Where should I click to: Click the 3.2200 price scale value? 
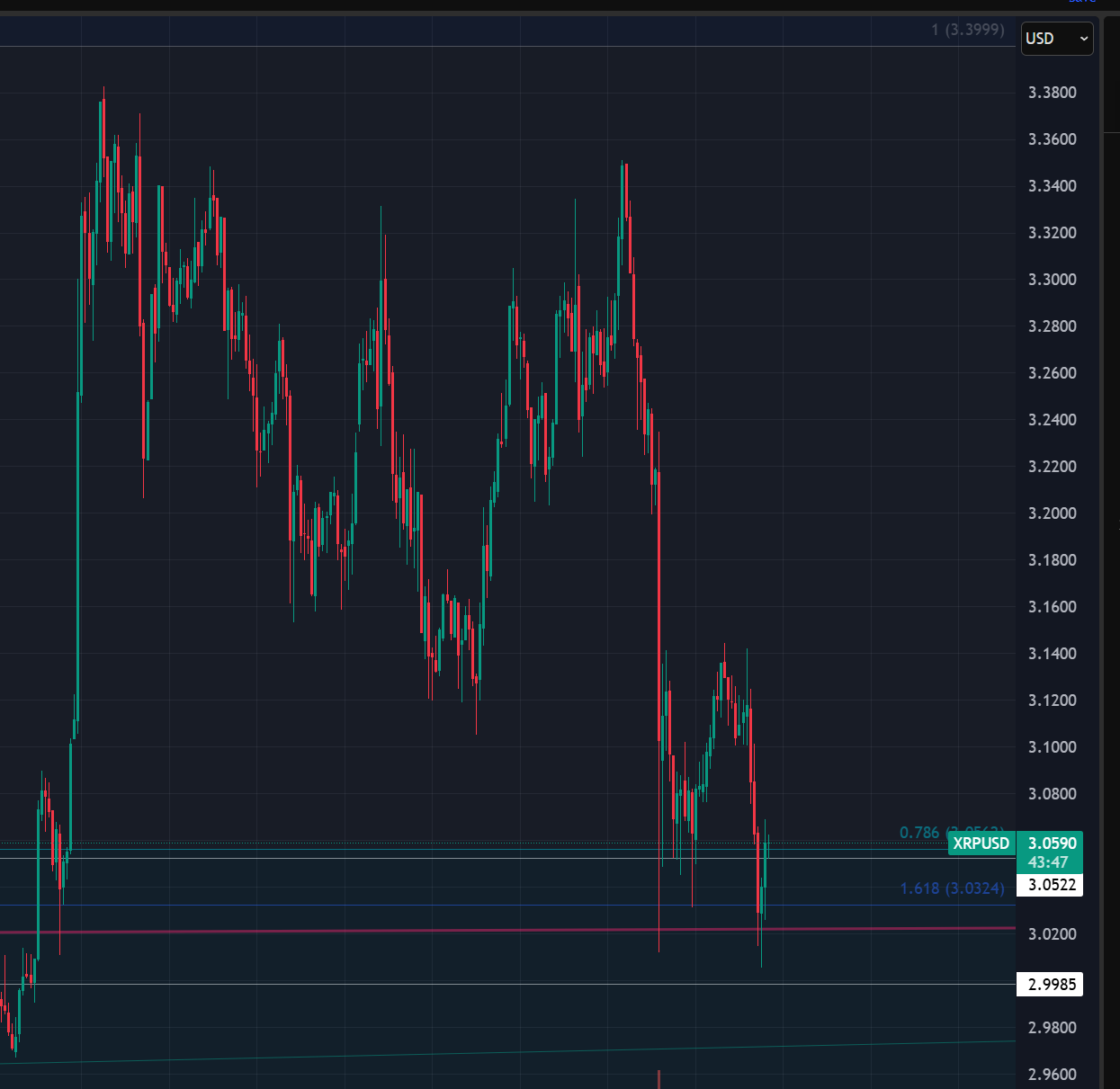[x=1053, y=467]
